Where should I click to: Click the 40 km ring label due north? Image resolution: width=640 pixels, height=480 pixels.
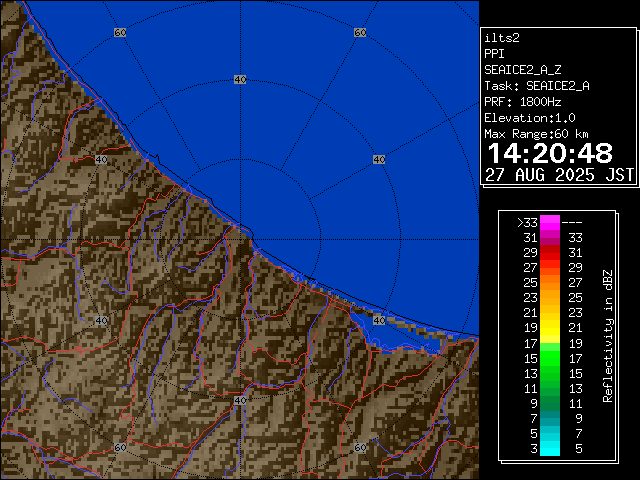point(240,79)
